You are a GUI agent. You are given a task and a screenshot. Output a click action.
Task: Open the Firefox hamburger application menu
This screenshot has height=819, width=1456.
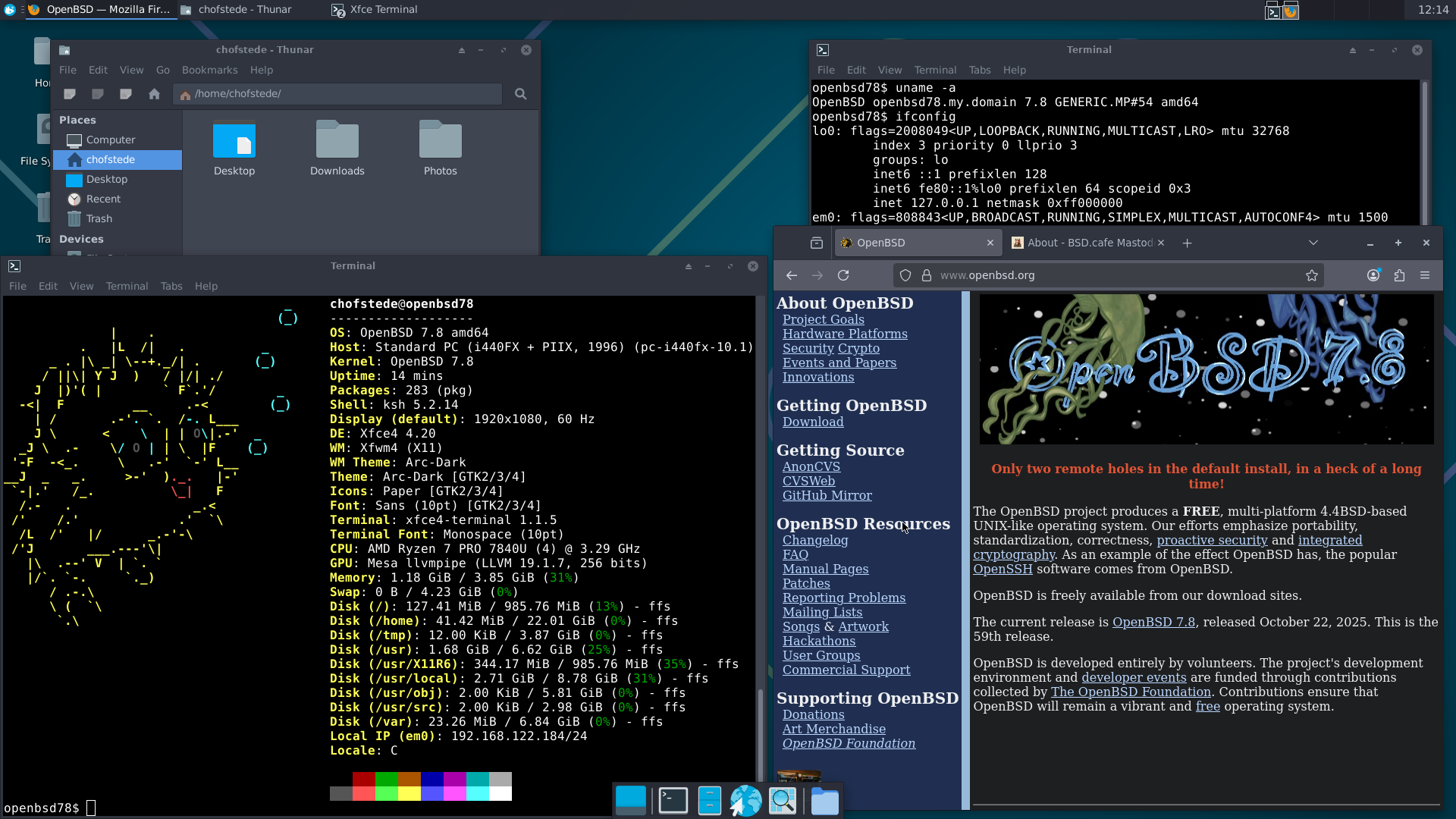point(1425,275)
